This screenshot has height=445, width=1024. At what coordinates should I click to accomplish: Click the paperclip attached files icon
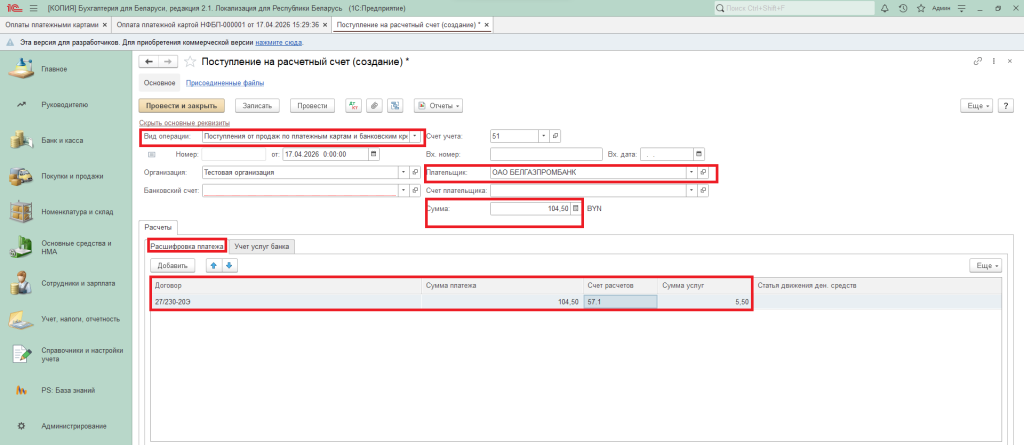pos(373,105)
